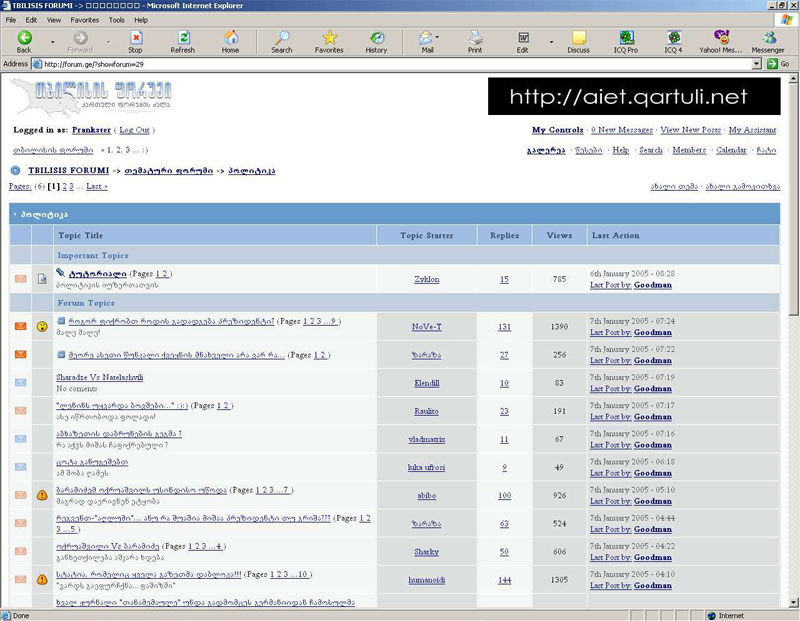Viewport: 800px width, 621px height.
Task: Open the Tools menu
Action: [x=117, y=19]
